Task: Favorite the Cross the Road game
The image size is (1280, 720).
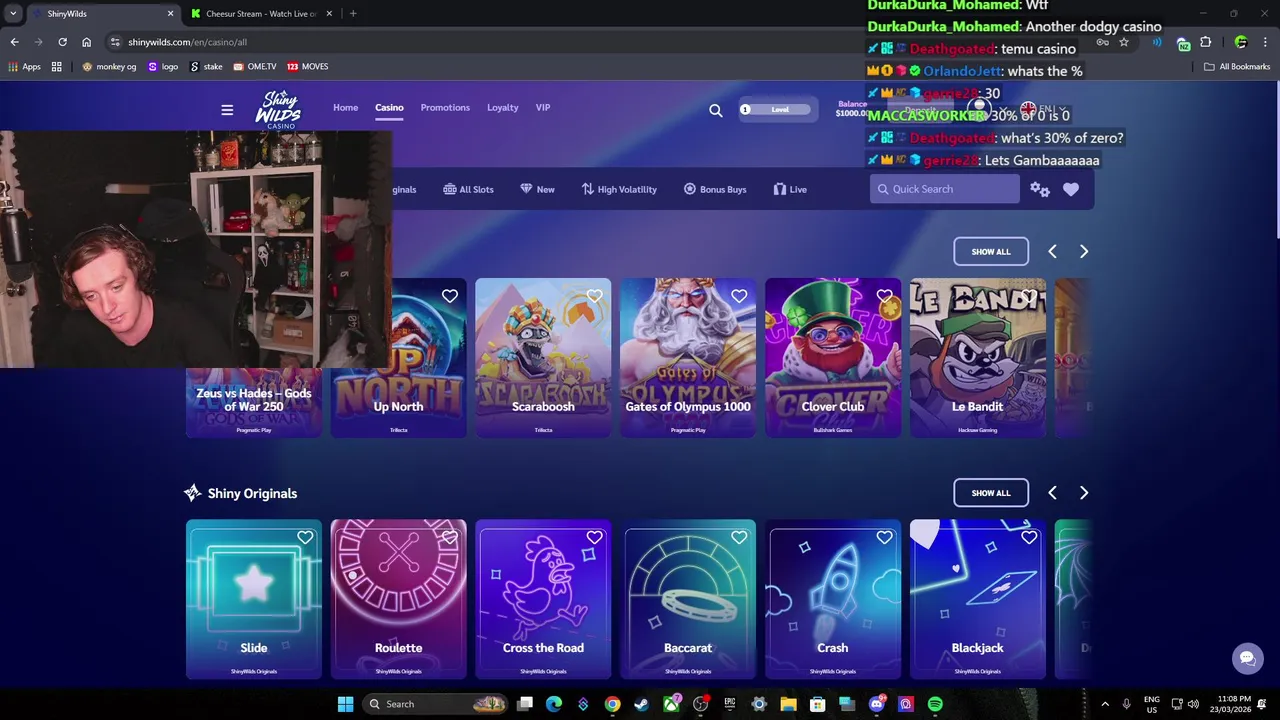Action: pos(595,537)
